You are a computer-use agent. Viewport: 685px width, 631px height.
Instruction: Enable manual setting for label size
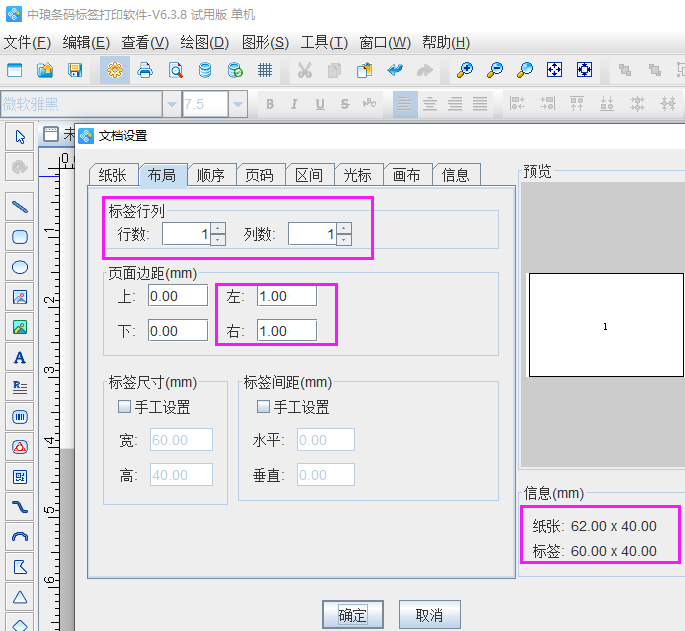(x=125, y=407)
